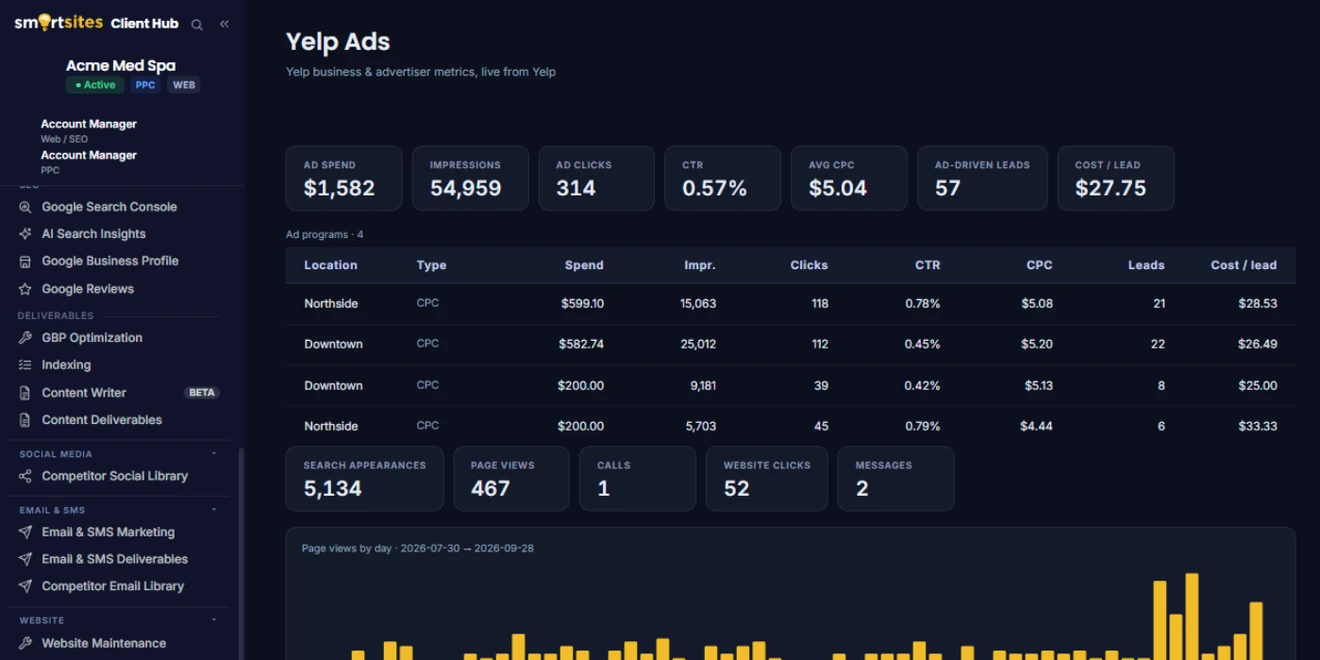The height and width of the screenshot is (660, 1320).
Task: Click the Website Clicks 52 card
Action: [x=767, y=479]
